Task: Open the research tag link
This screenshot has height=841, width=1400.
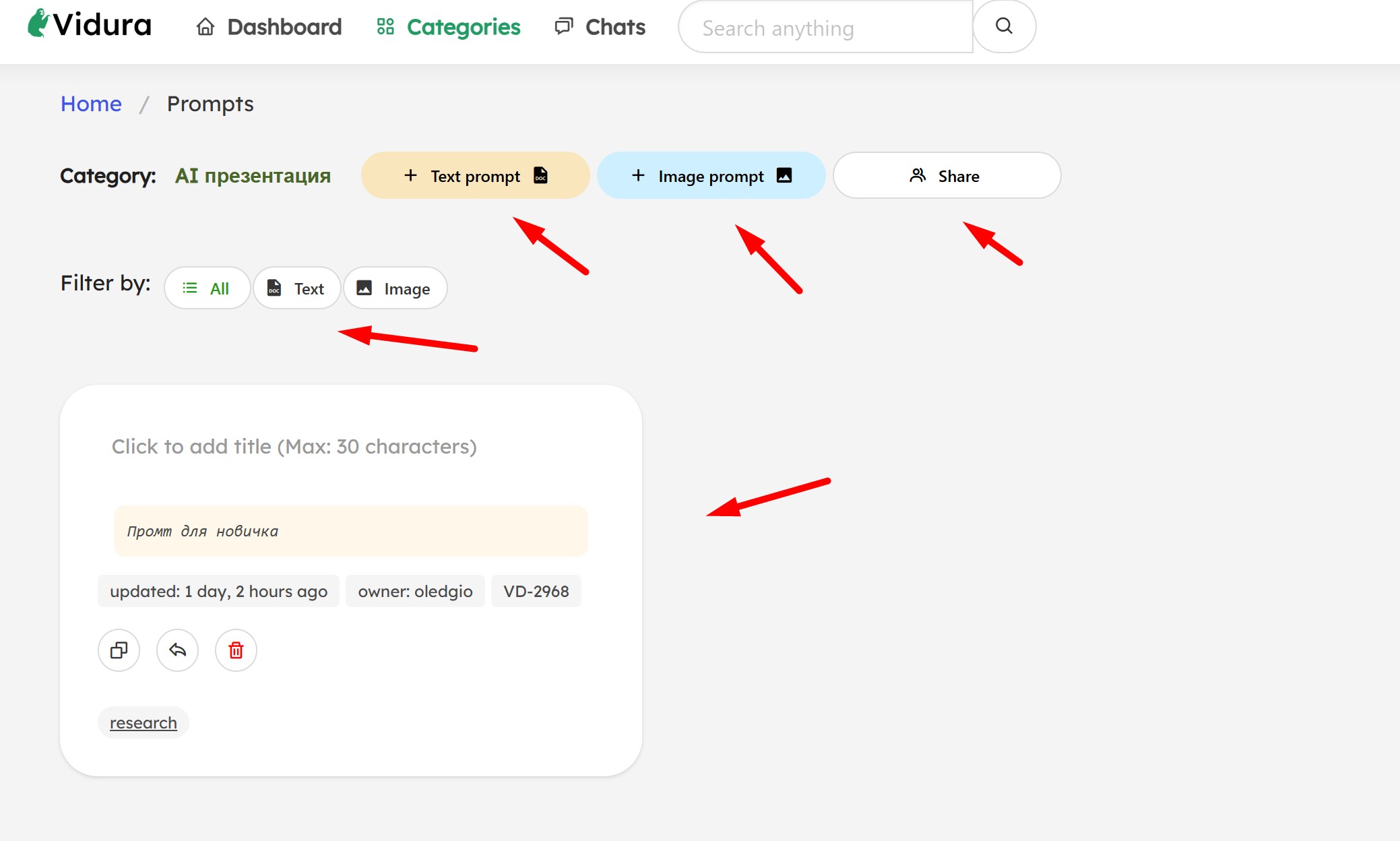Action: coord(144,723)
